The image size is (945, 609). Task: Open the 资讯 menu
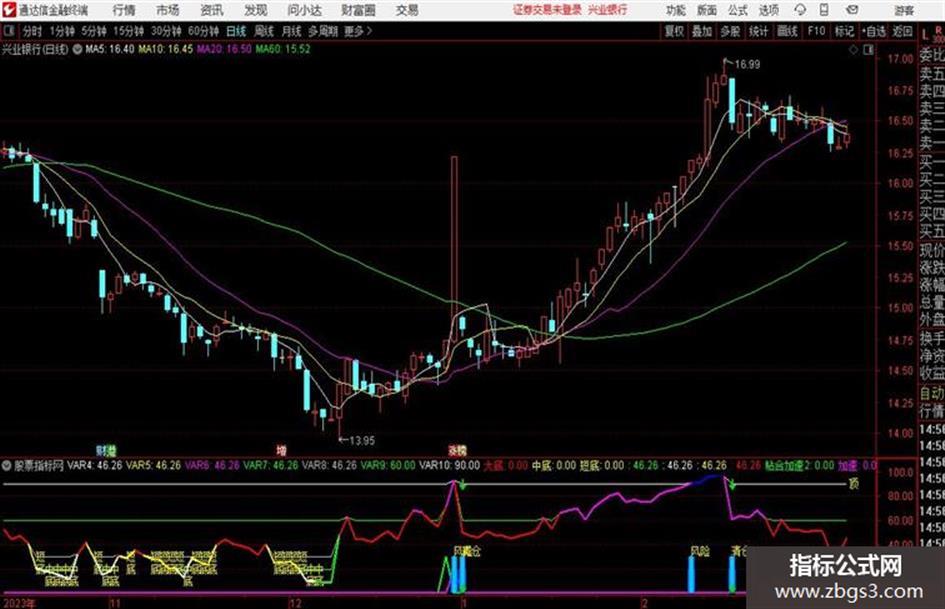[x=212, y=10]
